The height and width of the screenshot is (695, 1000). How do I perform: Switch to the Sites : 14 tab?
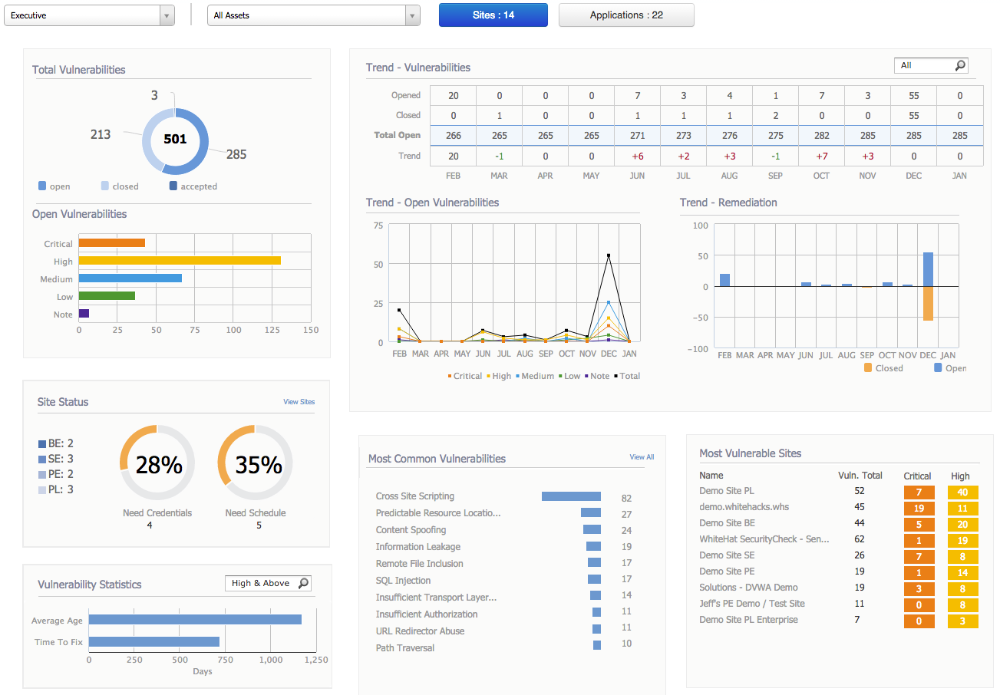click(x=493, y=15)
